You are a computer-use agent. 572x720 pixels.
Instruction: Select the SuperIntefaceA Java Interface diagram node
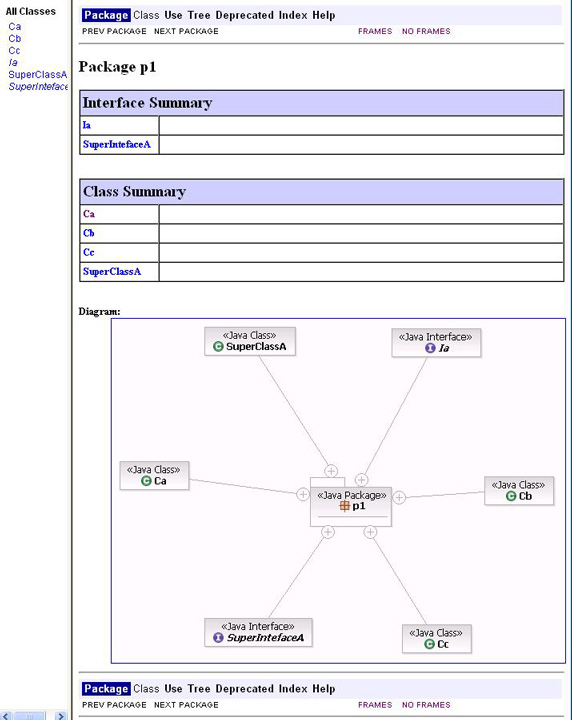point(258,632)
